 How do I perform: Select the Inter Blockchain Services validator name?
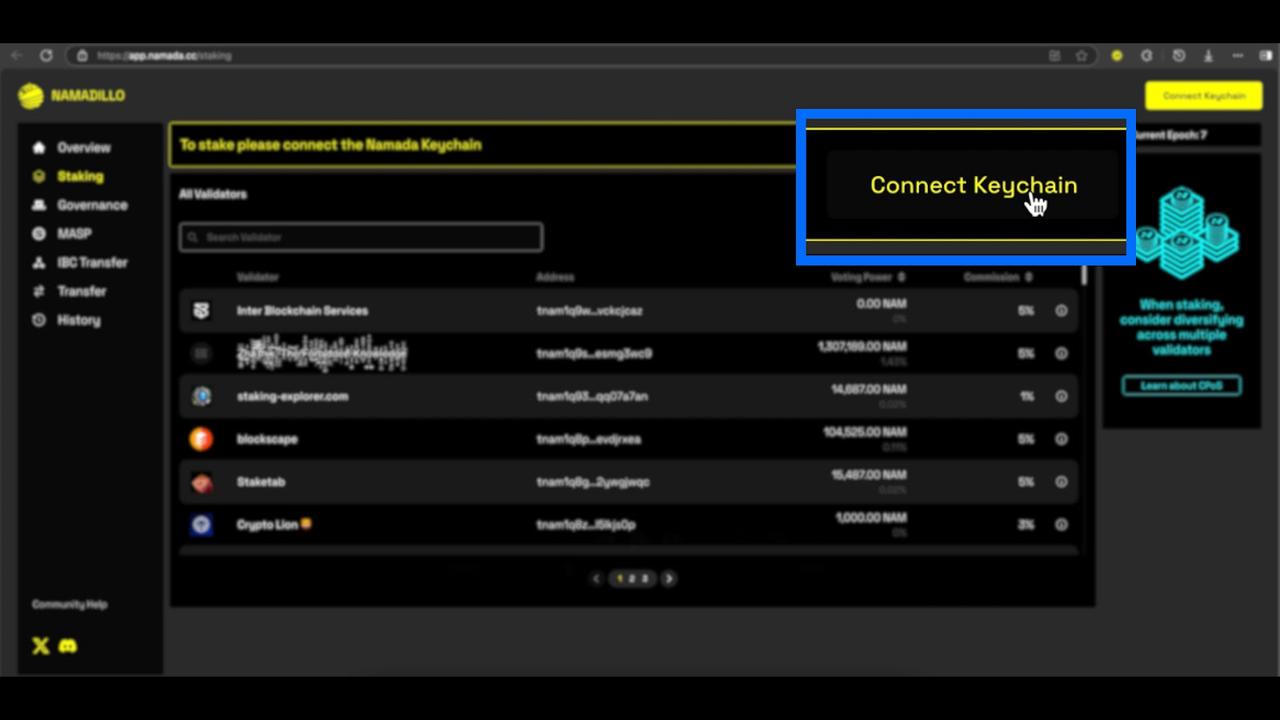(x=302, y=311)
